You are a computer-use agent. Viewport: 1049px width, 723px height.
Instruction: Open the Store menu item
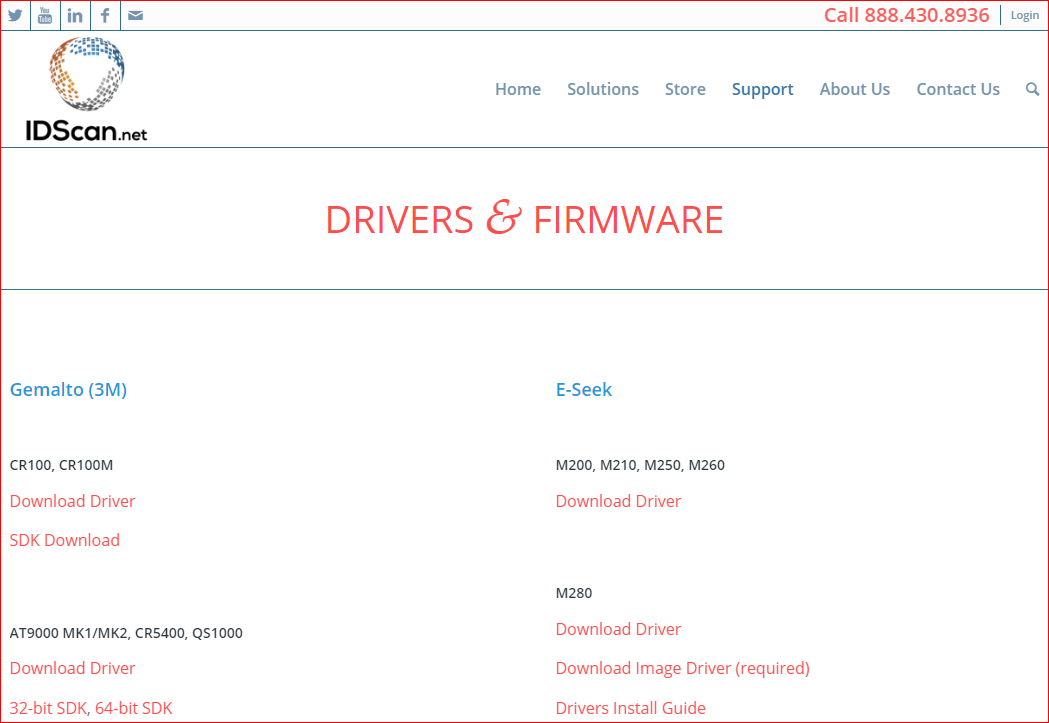[x=685, y=89]
